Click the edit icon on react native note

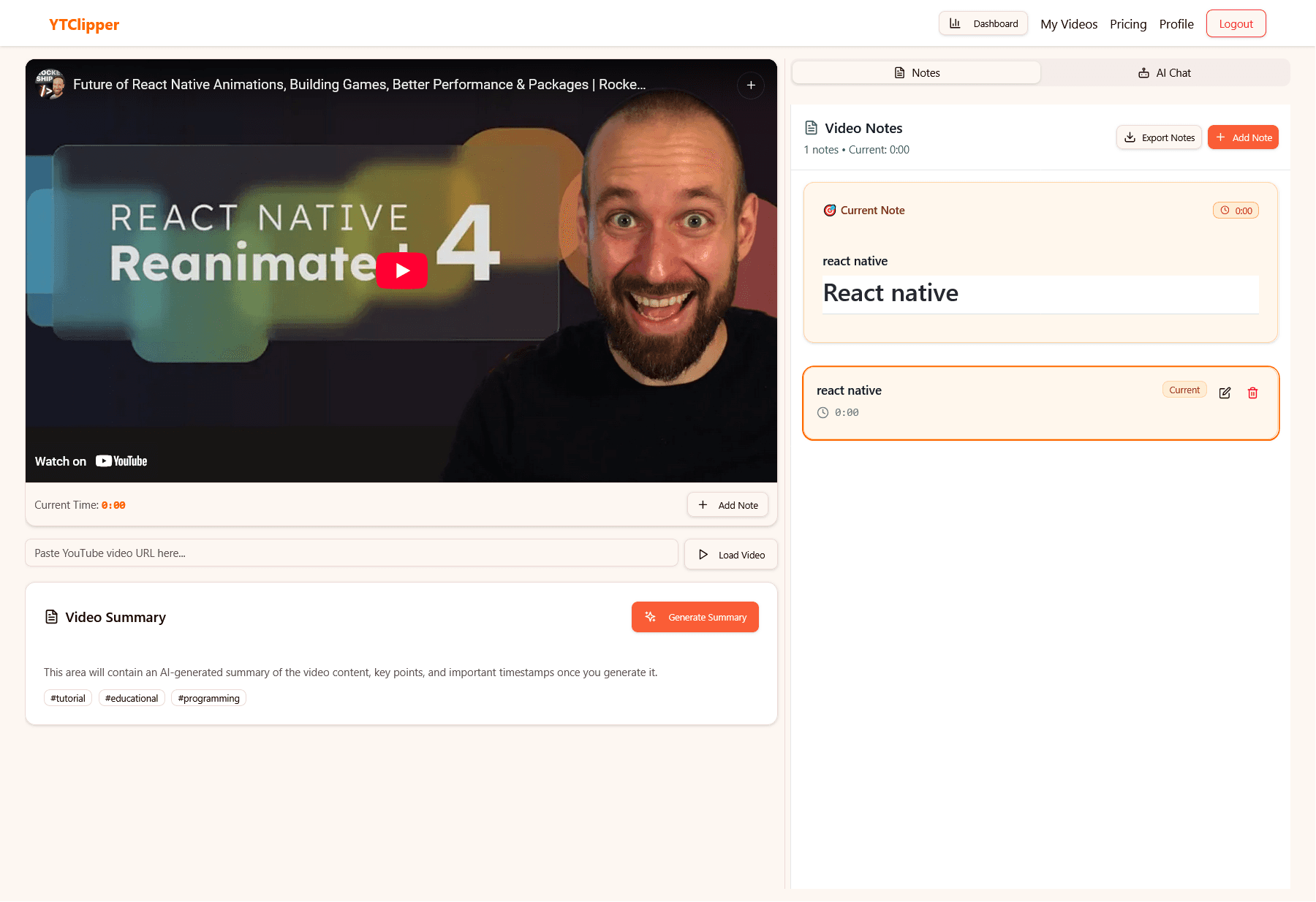[1225, 393]
